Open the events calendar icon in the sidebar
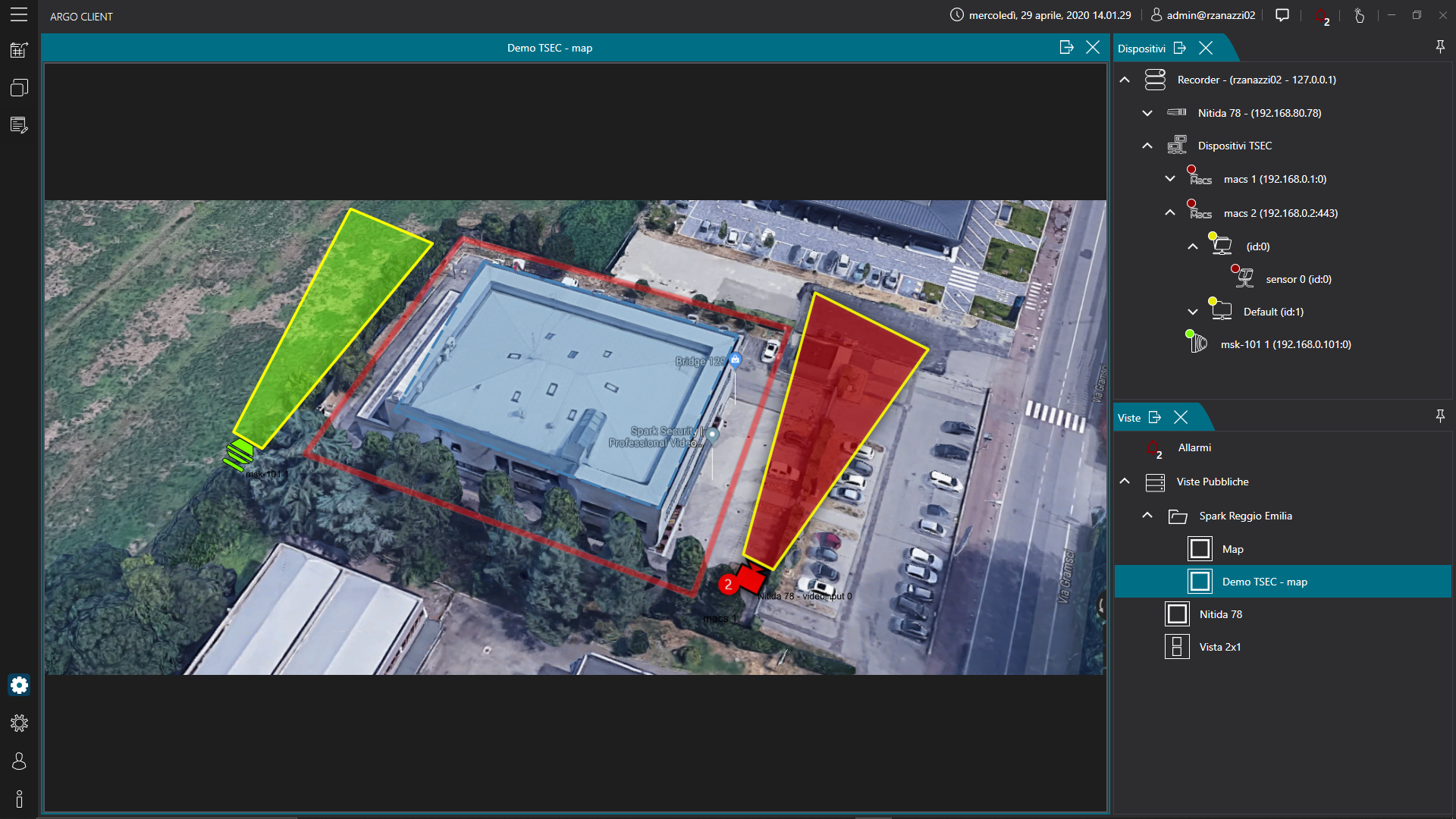 click(x=19, y=49)
